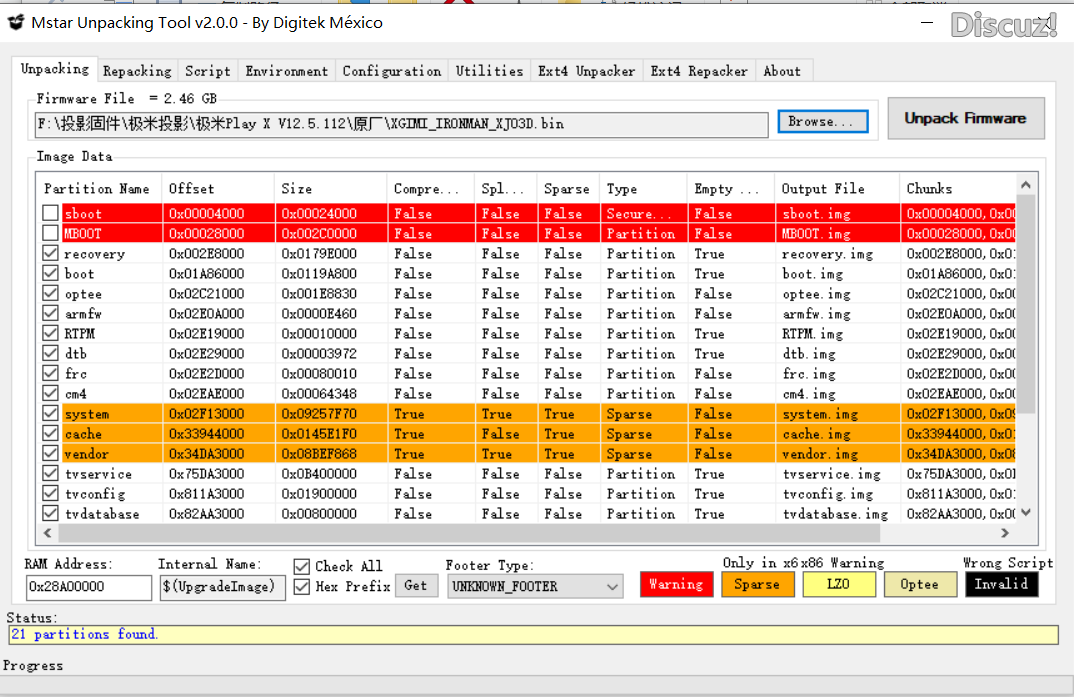1074x697 pixels.
Task: Click the orange Sparse legend swatch
Action: pos(757,584)
